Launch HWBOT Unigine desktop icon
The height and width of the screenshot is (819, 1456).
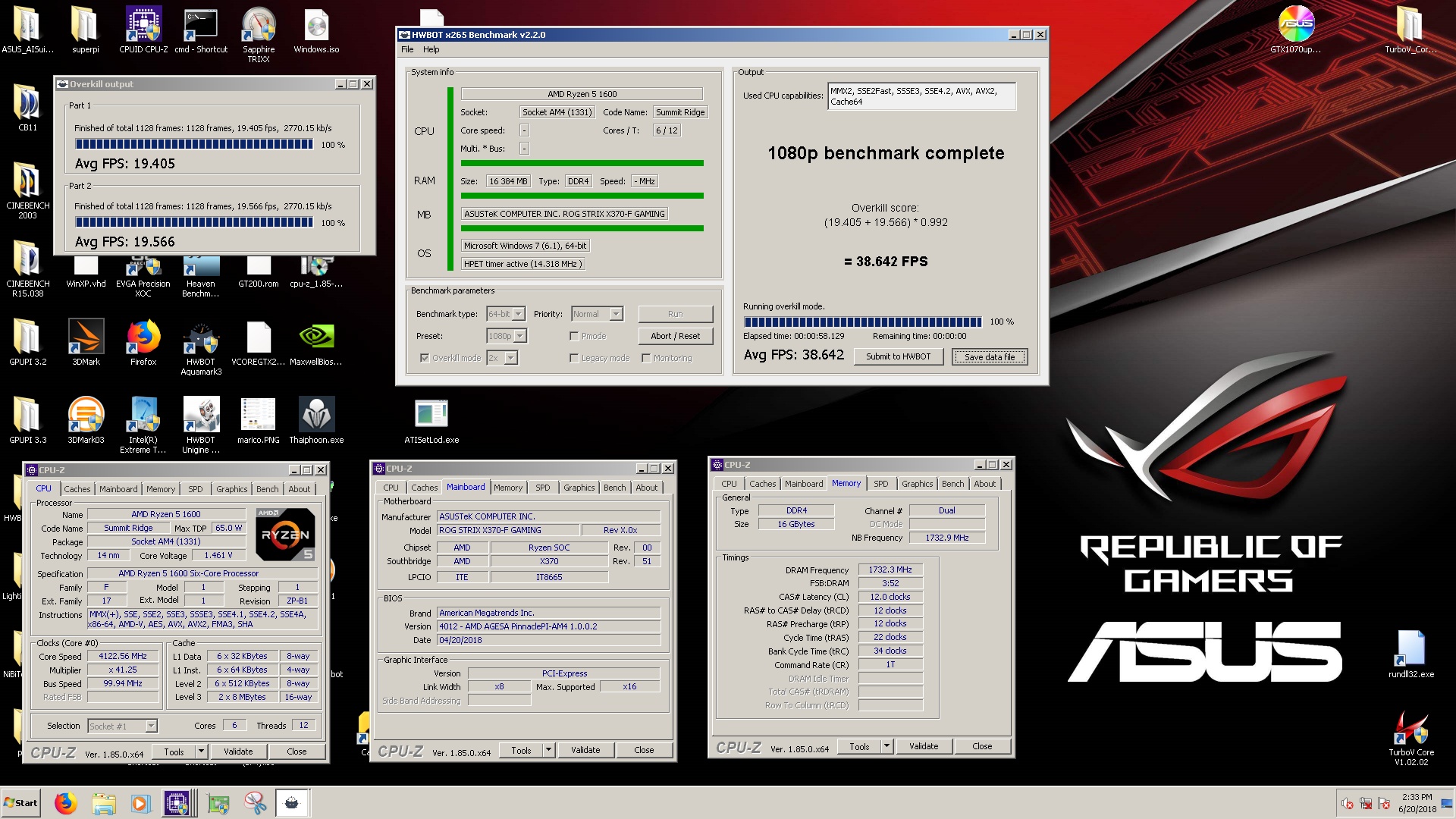[201, 425]
